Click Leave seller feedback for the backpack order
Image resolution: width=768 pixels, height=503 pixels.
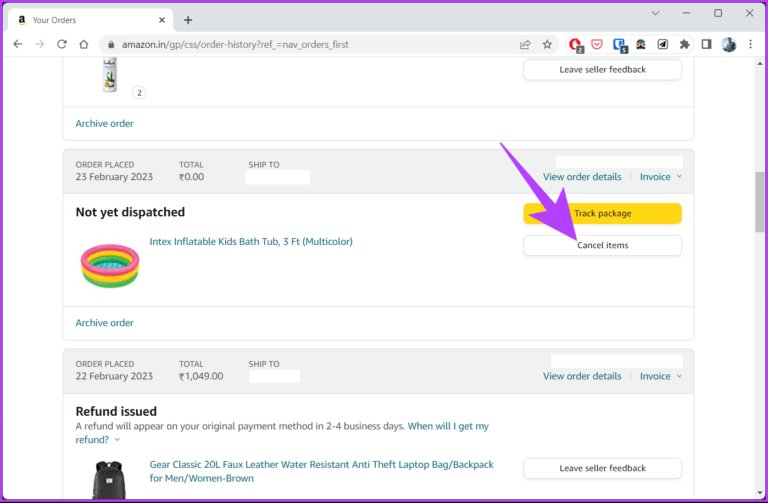click(602, 468)
